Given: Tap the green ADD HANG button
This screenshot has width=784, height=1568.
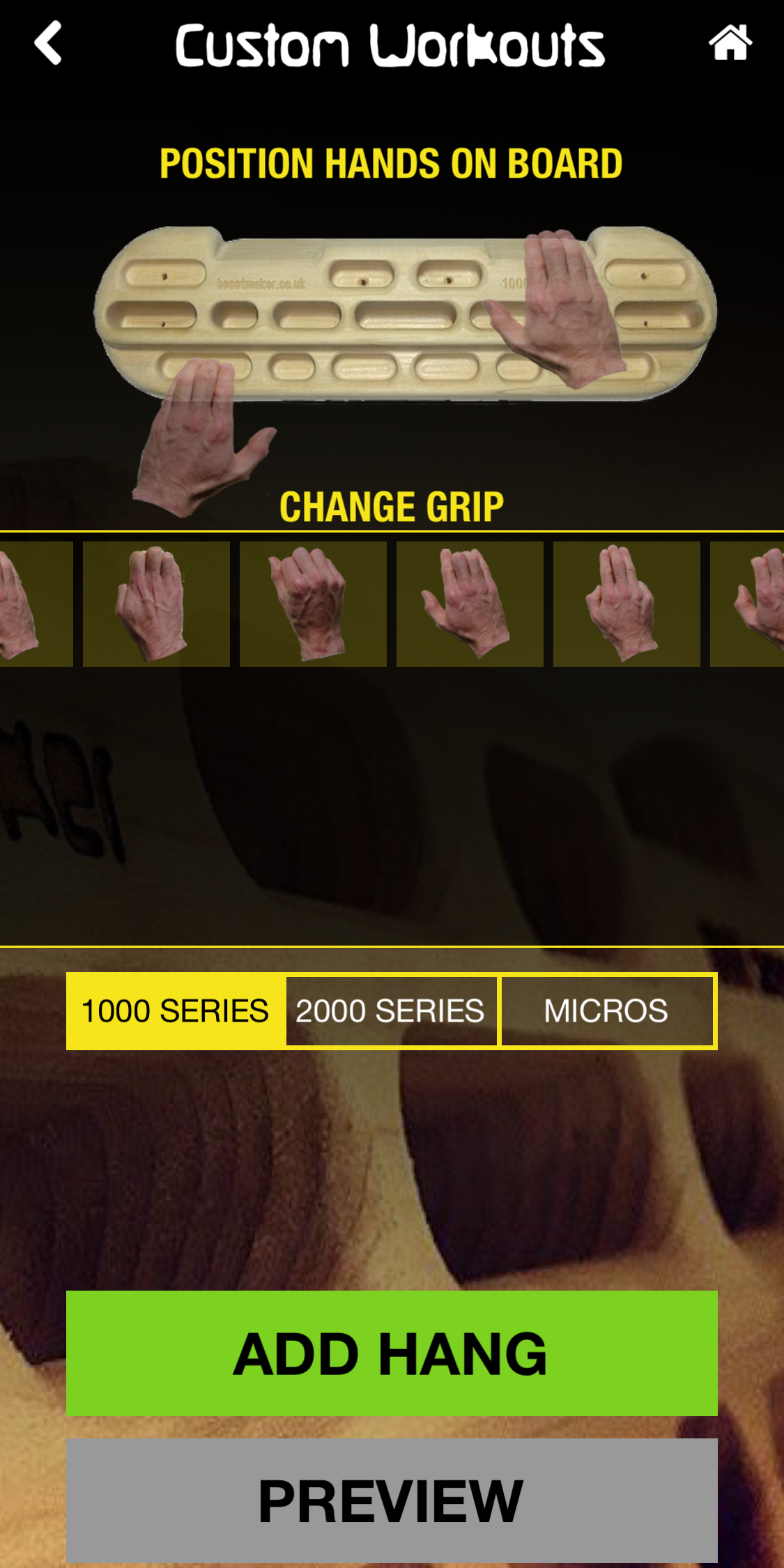Looking at the screenshot, I should coord(392,1353).
